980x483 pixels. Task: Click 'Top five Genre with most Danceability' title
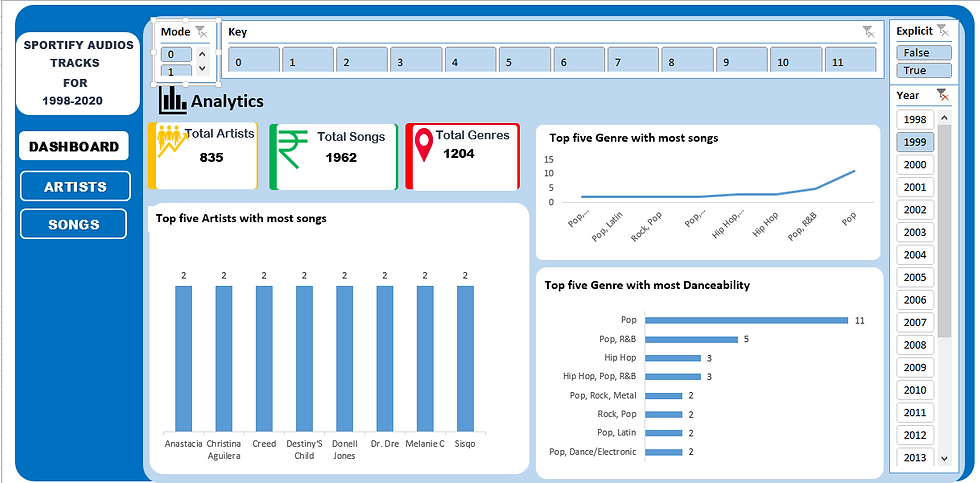click(x=647, y=285)
